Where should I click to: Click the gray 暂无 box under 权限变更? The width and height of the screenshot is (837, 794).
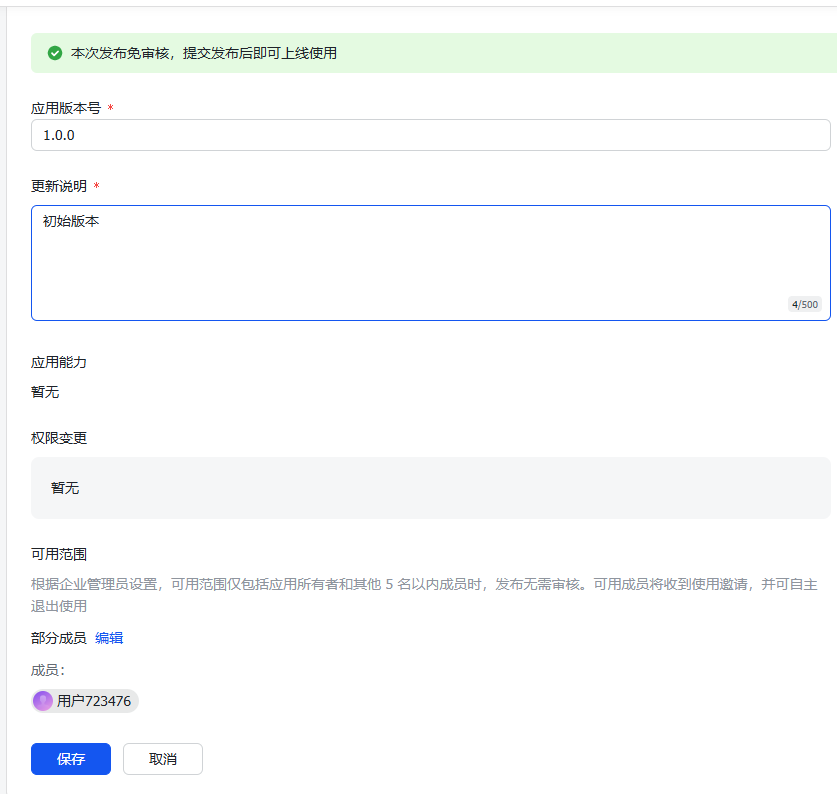pyautogui.click(x=430, y=488)
